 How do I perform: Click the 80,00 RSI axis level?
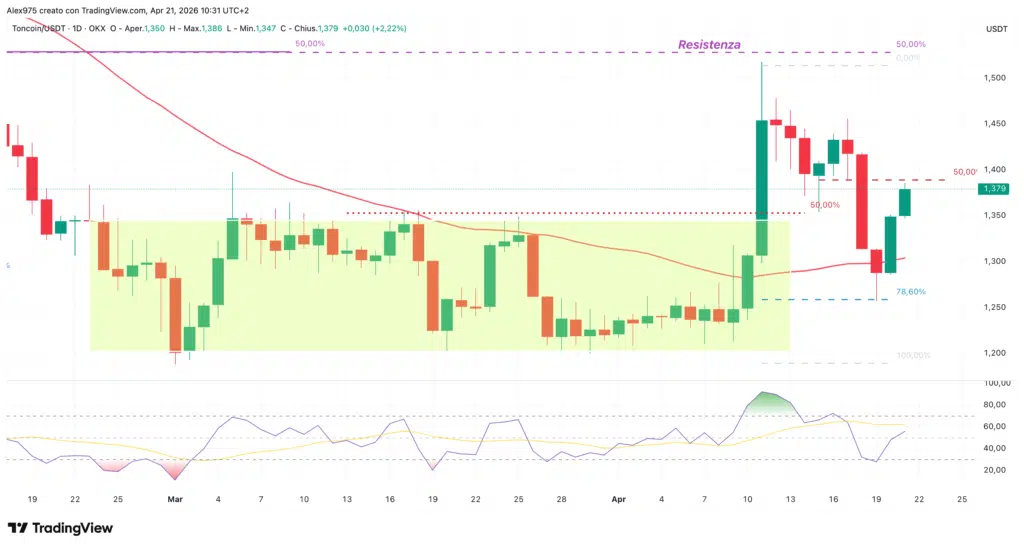tap(994, 405)
